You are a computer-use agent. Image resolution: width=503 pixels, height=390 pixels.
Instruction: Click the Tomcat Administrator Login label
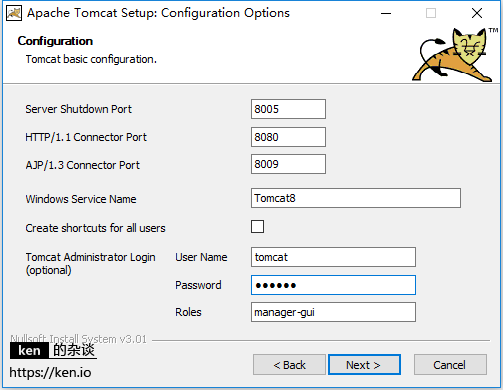tap(90, 263)
